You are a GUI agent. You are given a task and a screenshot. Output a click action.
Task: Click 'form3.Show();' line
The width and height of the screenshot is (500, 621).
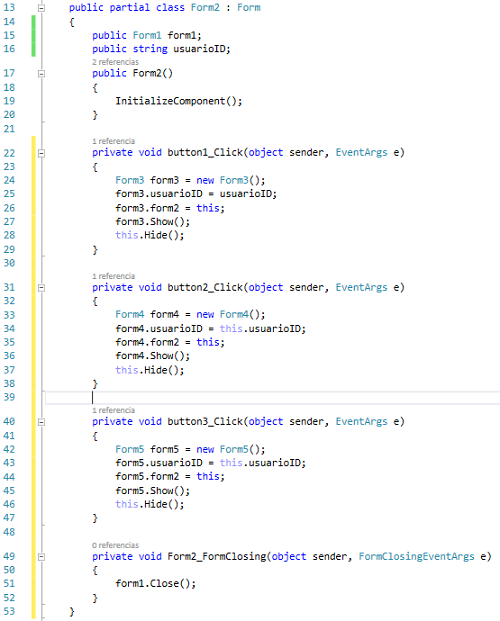(153, 221)
